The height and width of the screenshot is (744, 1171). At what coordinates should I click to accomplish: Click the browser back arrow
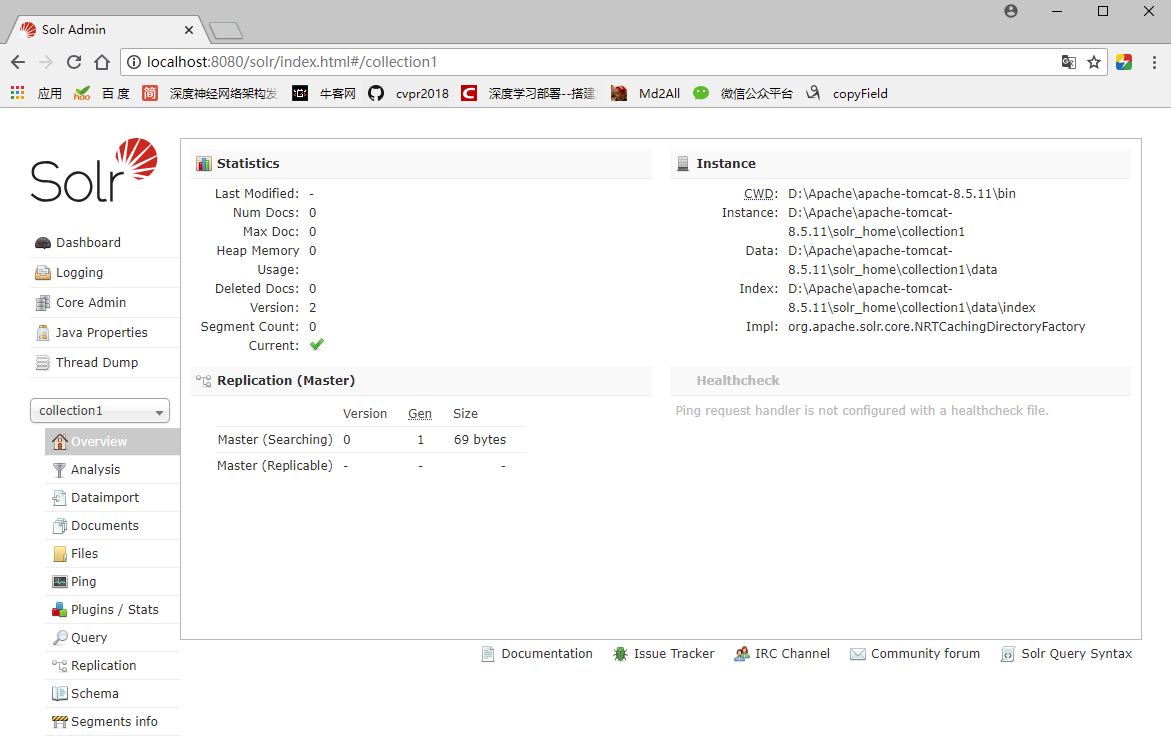pyautogui.click(x=18, y=62)
